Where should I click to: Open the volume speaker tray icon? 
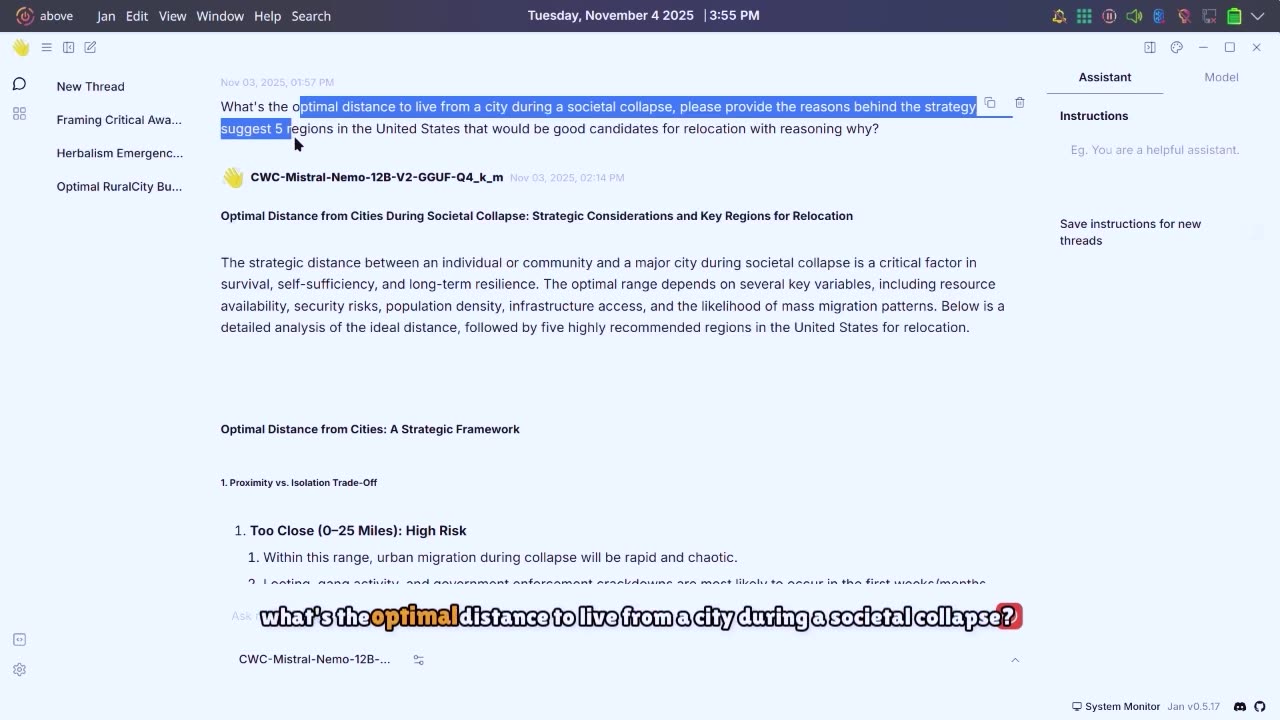(x=1134, y=16)
